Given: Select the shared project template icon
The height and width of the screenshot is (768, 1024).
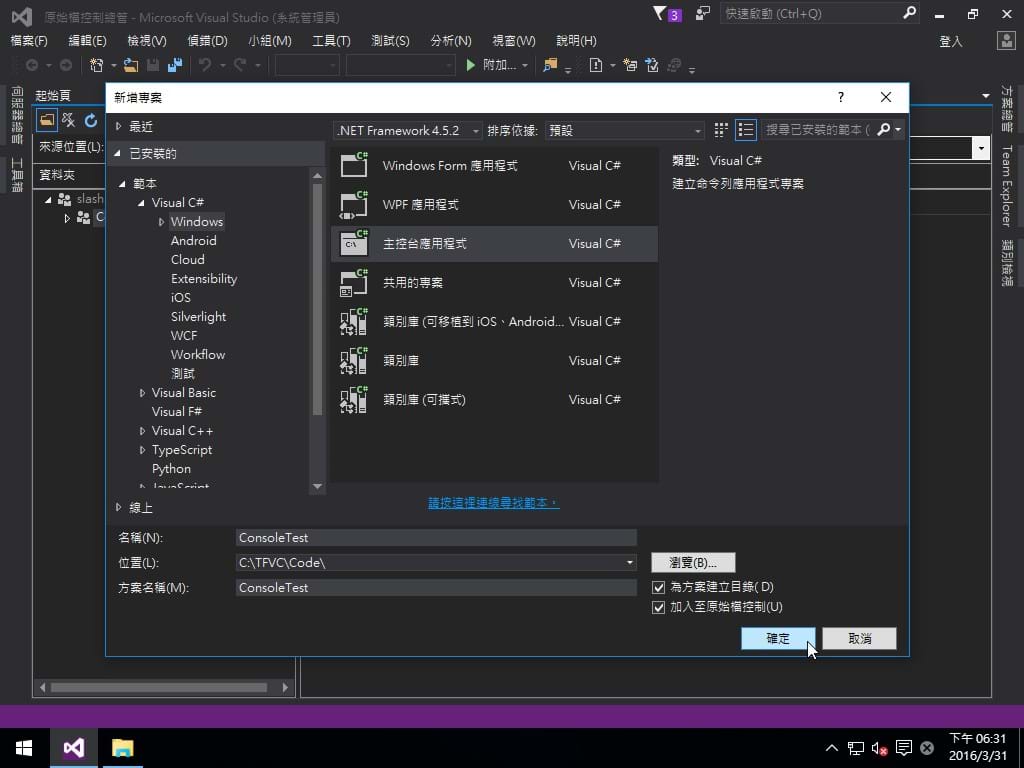Looking at the screenshot, I should 354,283.
